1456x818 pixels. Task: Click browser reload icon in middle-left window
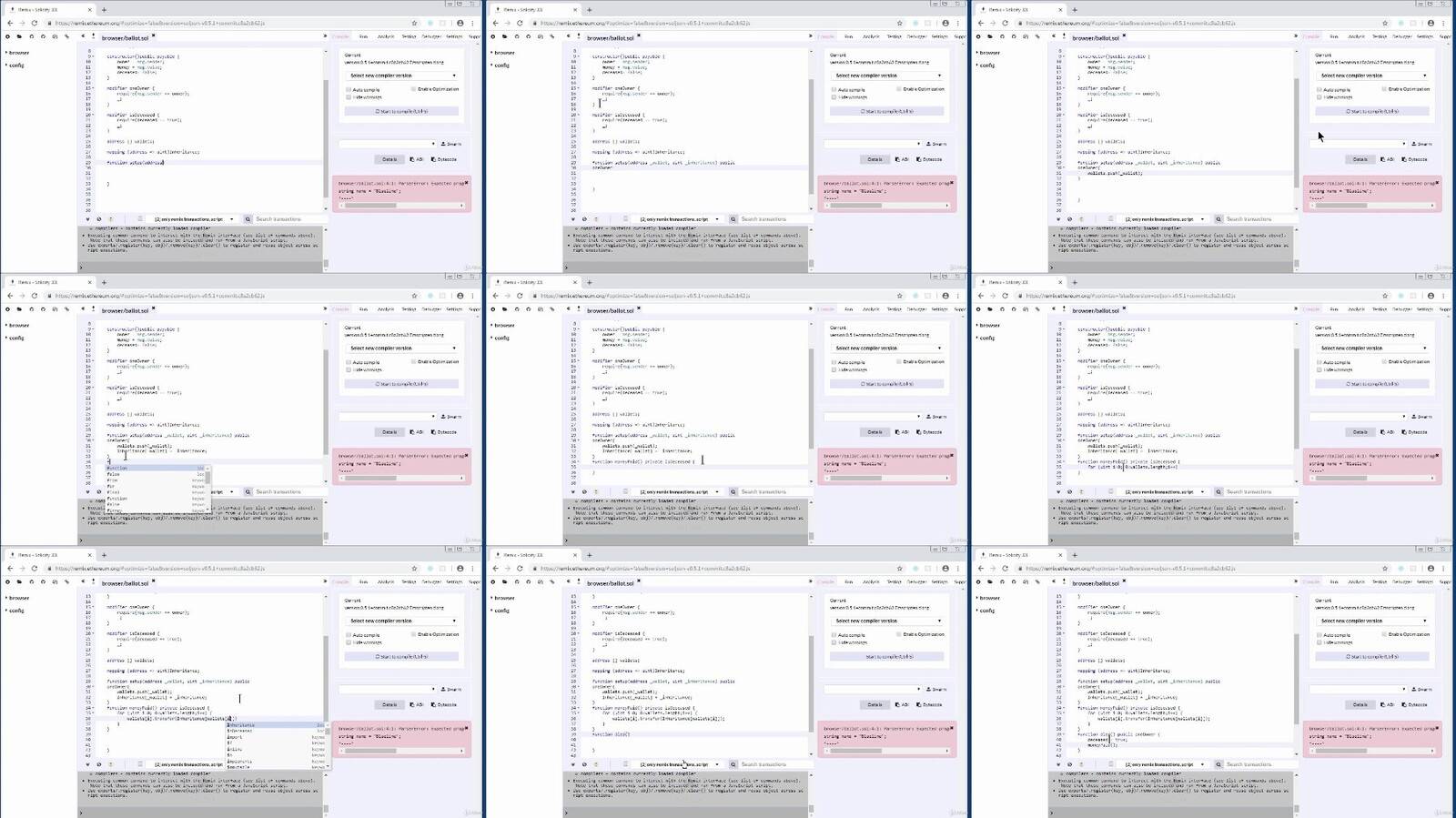35,296
